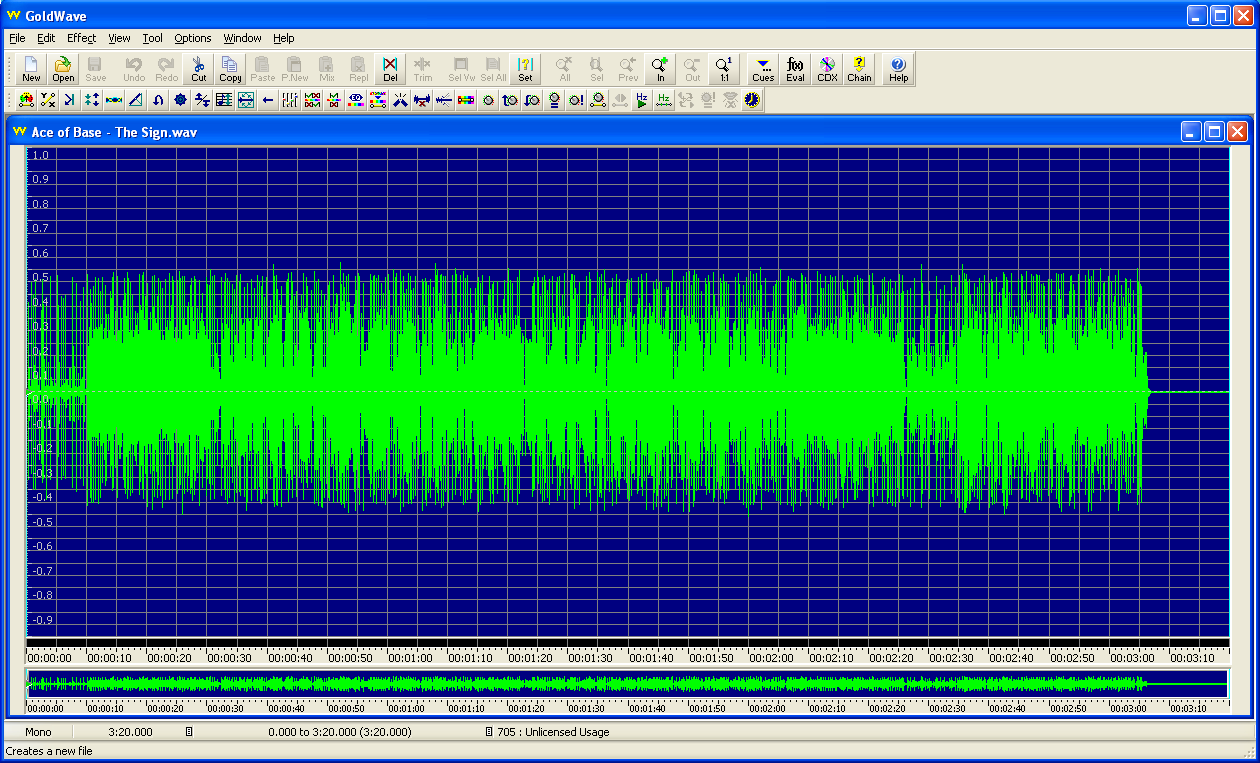Click the Paste toolbar button
The width and height of the screenshot is (1260, 763).
(x=262, y=69)
